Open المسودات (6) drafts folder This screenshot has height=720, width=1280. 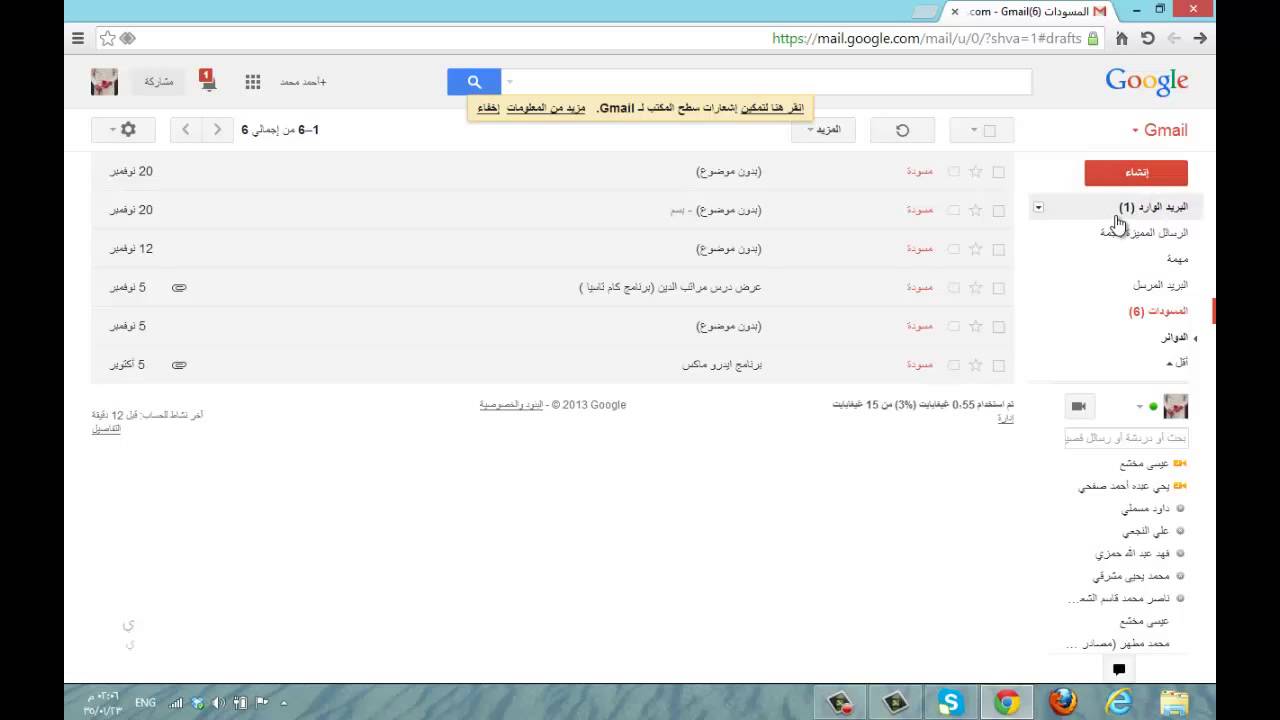click(x=1158, y=312)
